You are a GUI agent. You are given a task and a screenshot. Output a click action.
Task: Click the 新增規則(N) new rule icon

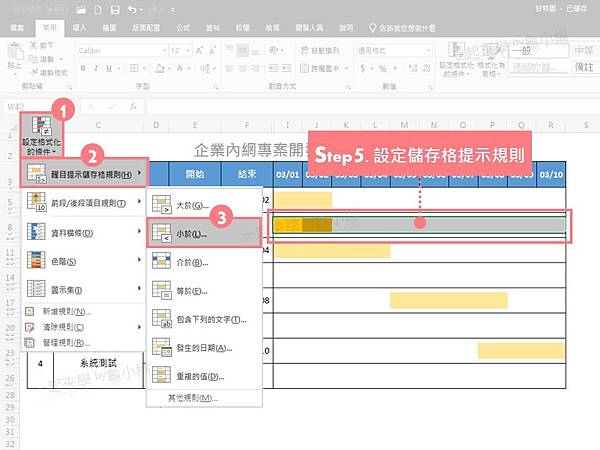(x=30, y=311)
